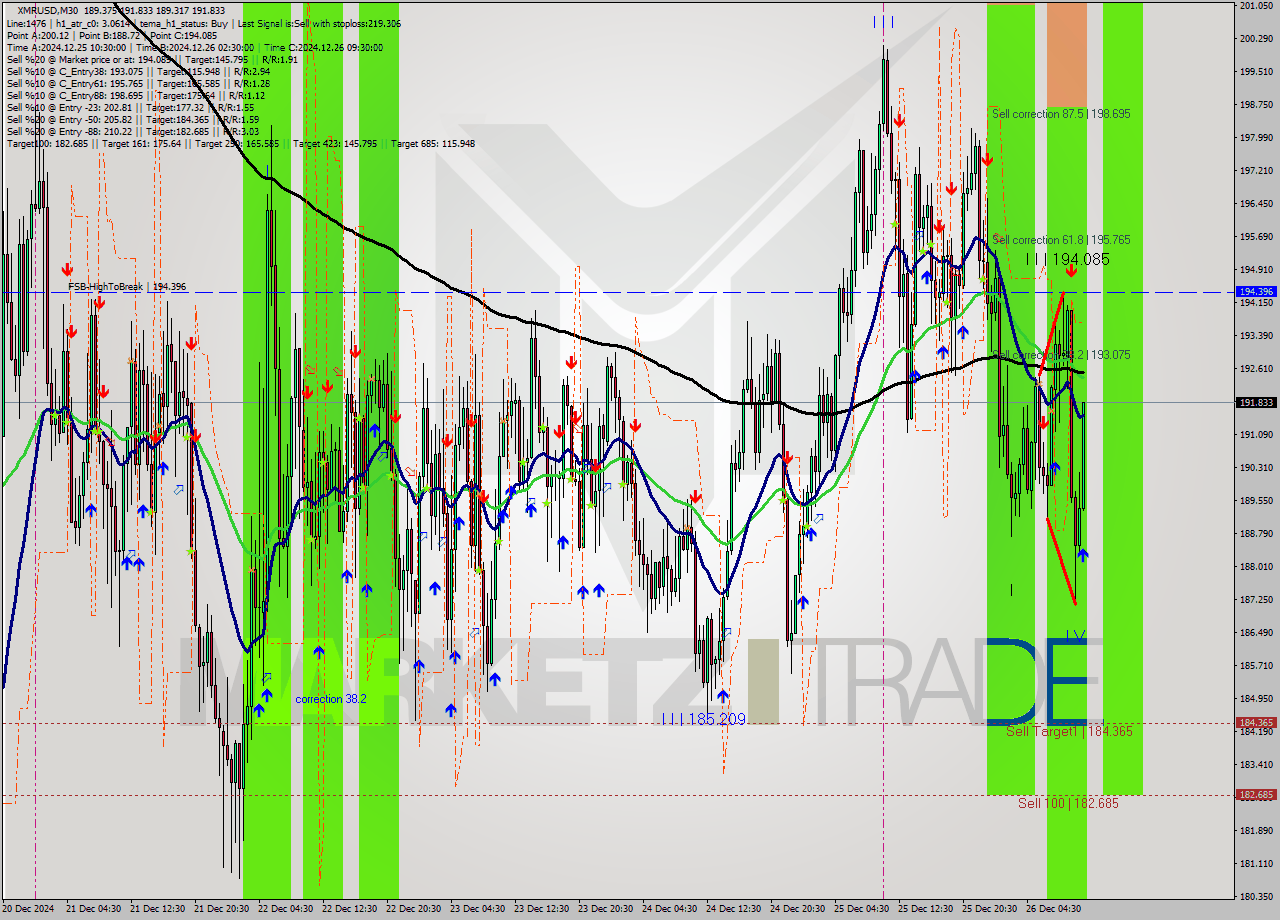
Task: Click the blue 194.396 price tag on axis
Action: coord(1256,292)
